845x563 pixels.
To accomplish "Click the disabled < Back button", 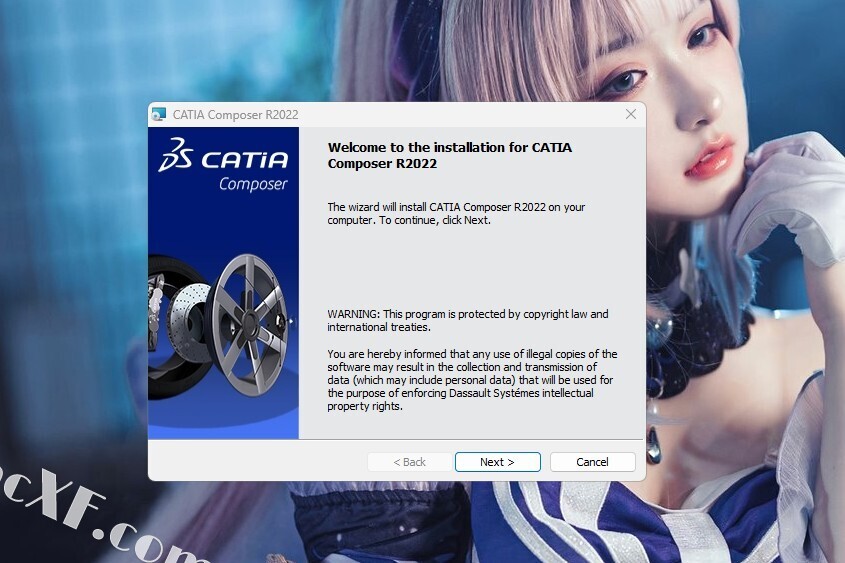I will pos(410,462).
